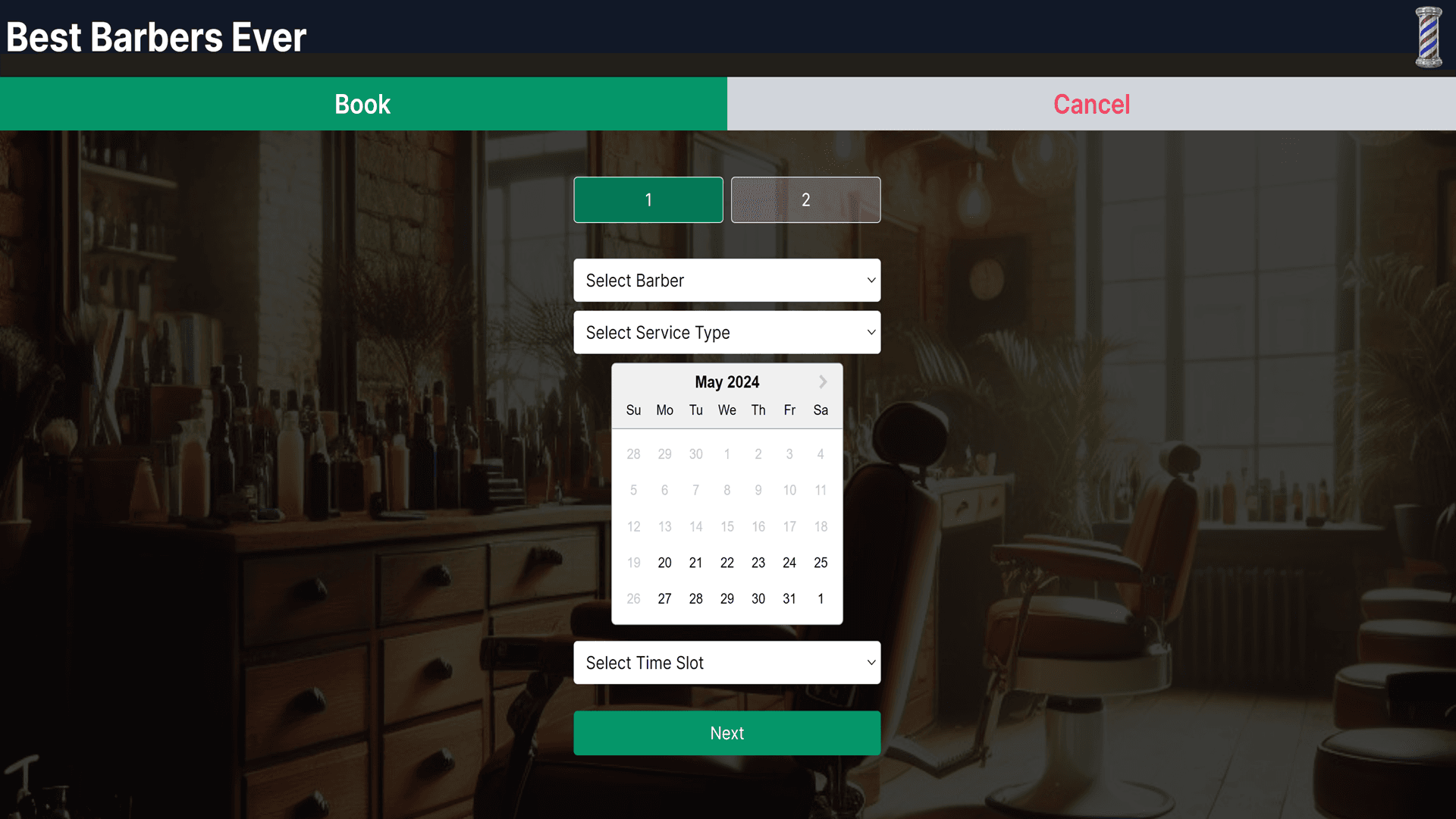Switch to Cancel tab
Image resolution: width=1456 pixels, height=819 pixels.
[x=1092, y=103]
